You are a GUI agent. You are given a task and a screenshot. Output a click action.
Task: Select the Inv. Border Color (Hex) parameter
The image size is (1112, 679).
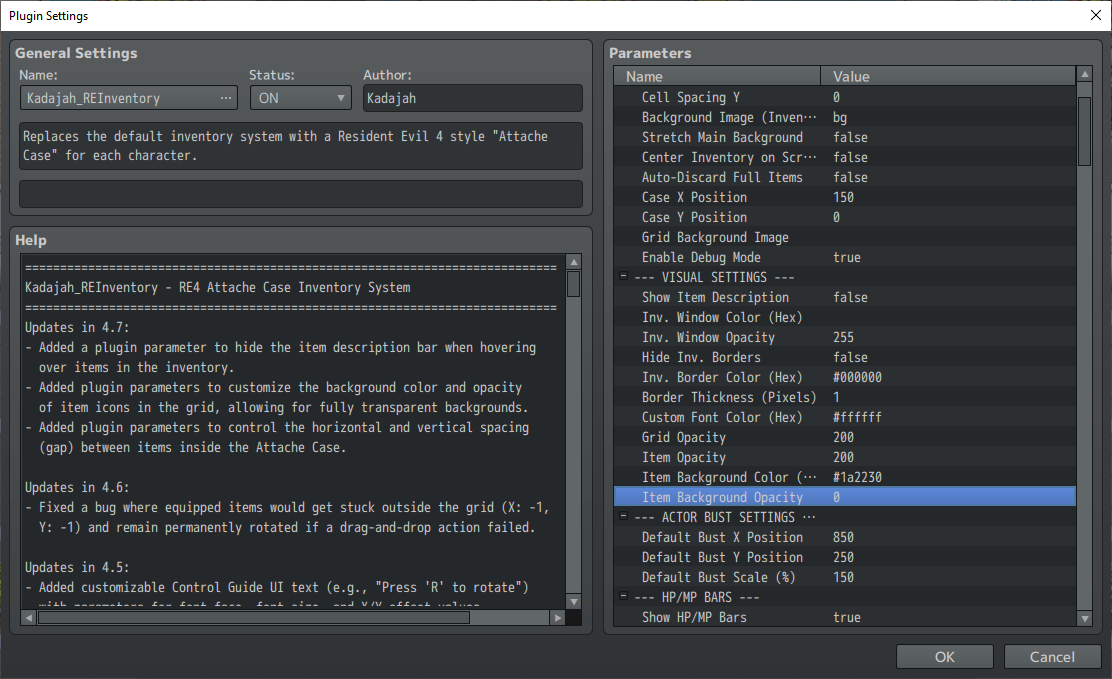click(x=845, y=377)
